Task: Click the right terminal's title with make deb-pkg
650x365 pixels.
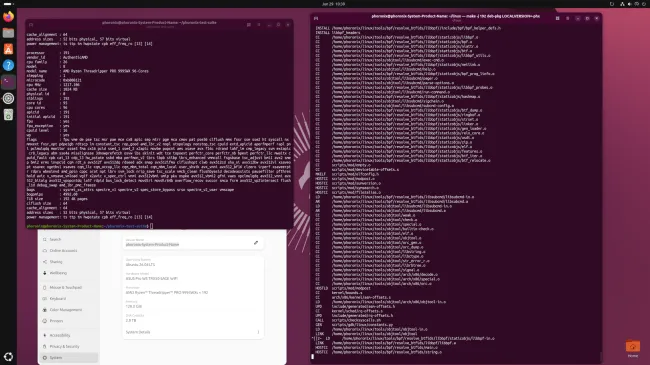Action: (456, 16)
